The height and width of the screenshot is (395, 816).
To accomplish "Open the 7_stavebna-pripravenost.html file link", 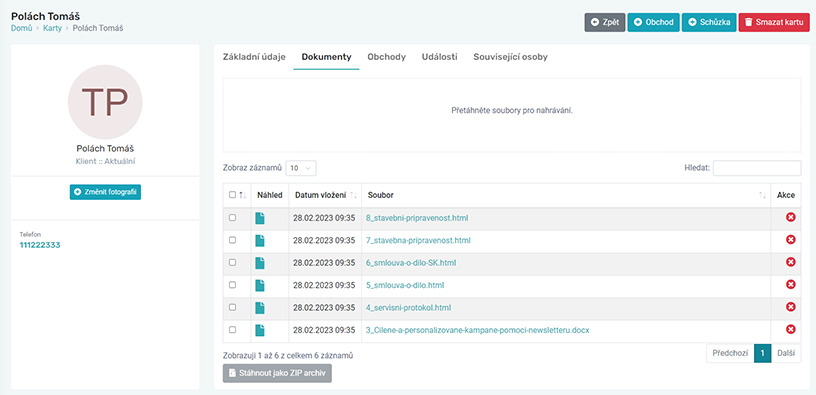I will coord(418,240).
